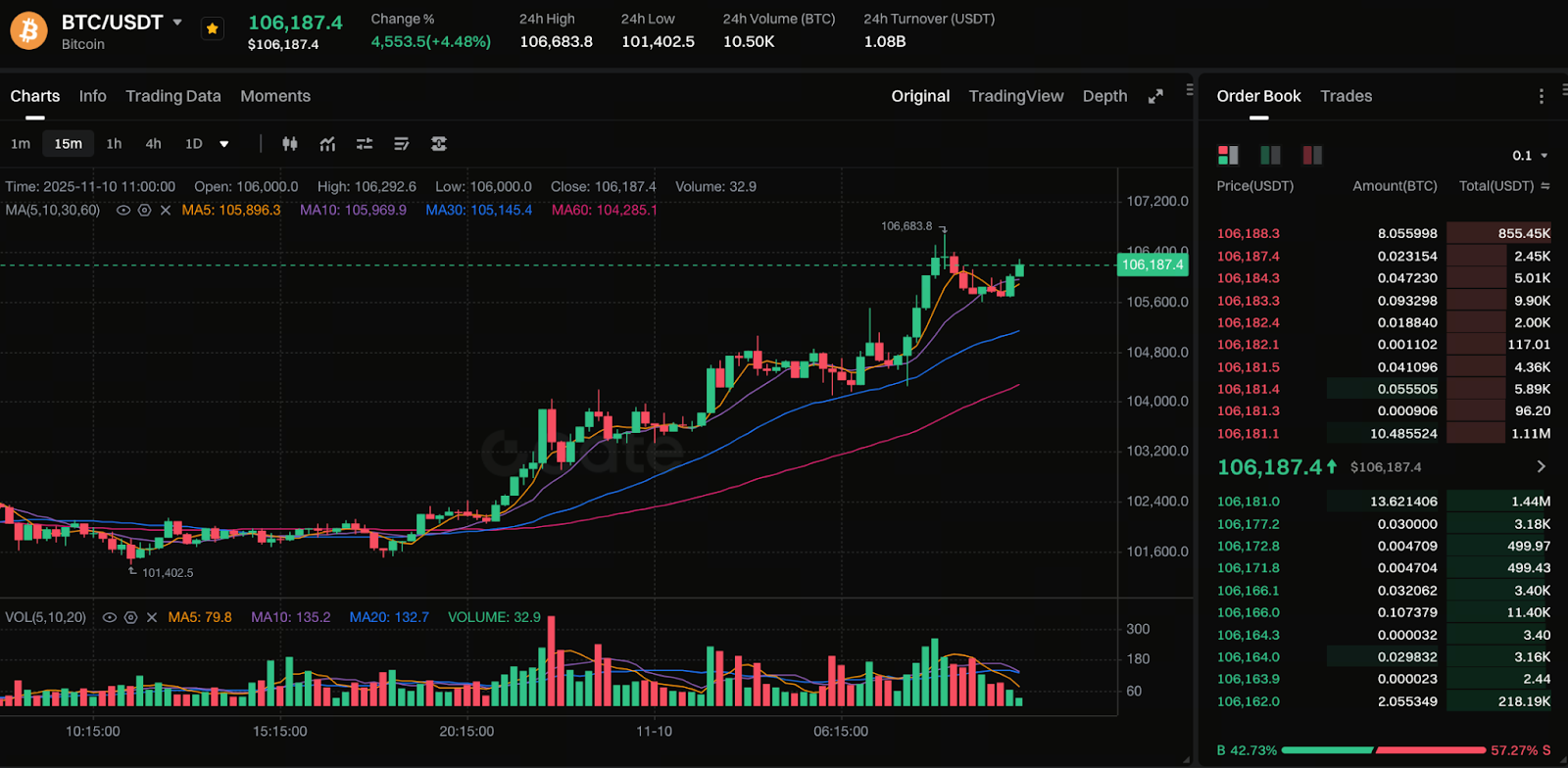Show only buy orders layout icon

pyautogui.click(x=1270, y=155)
